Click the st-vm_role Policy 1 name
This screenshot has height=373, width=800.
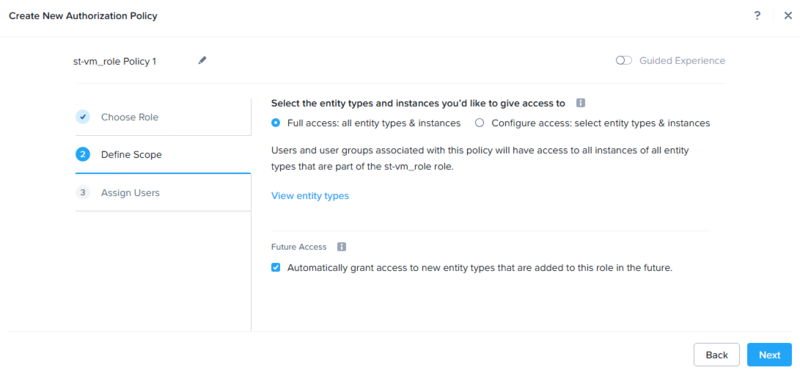115,62
